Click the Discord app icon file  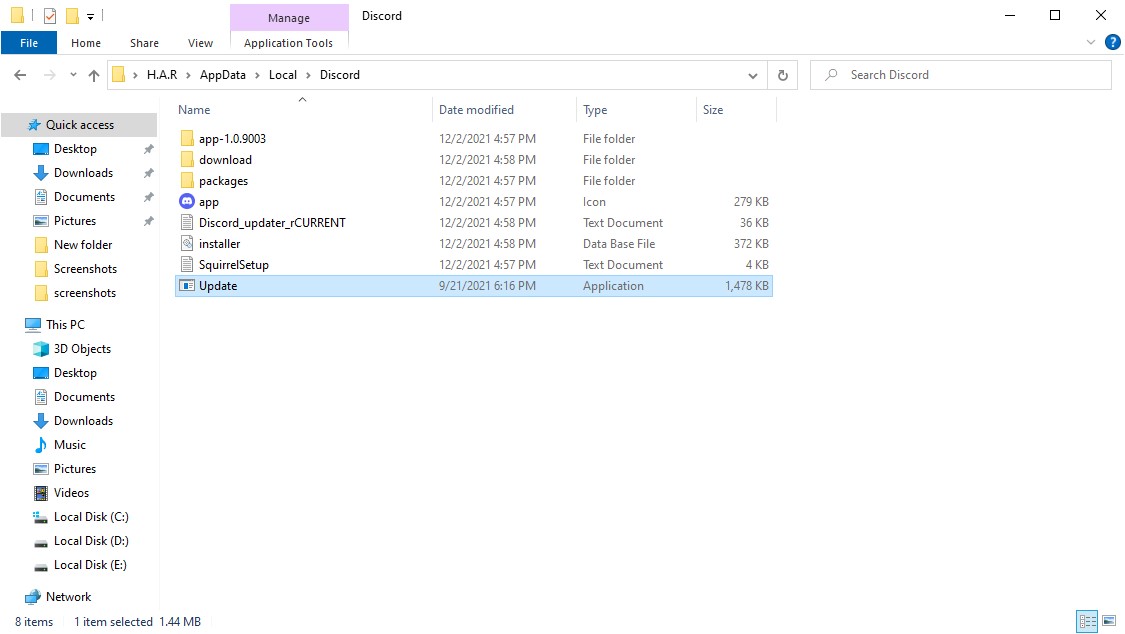click(187, 202)
